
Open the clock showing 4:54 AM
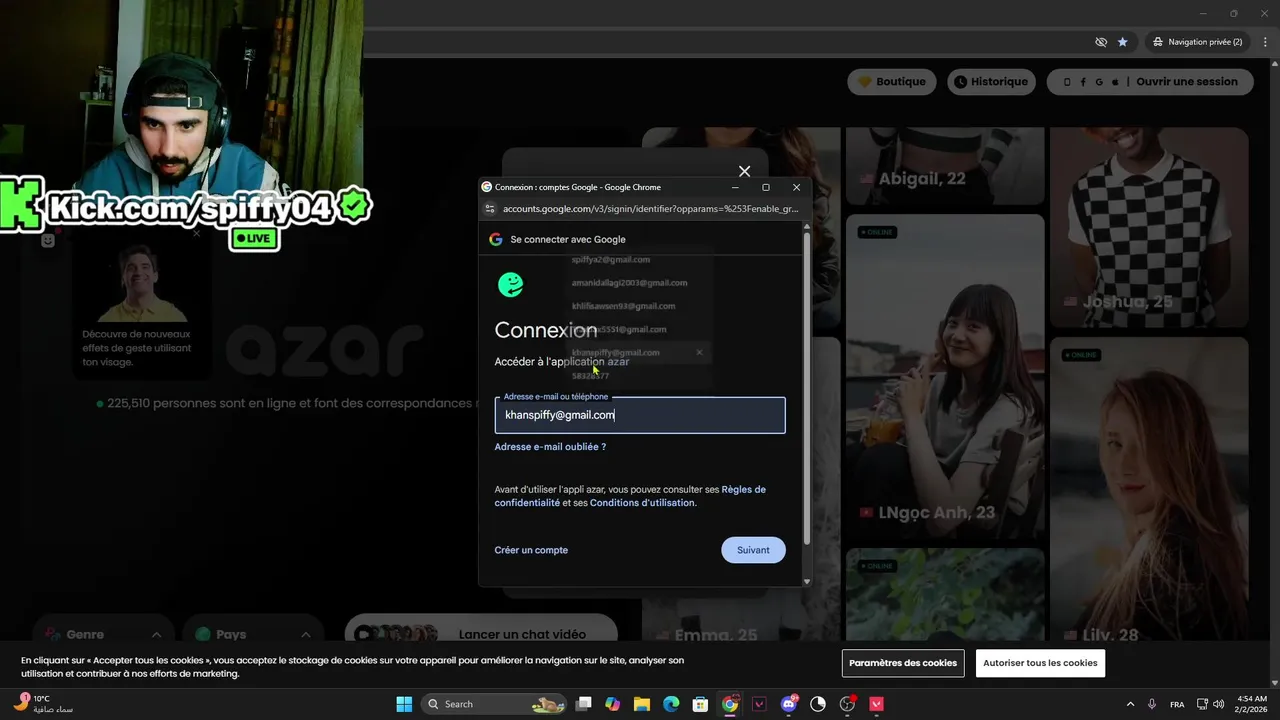1252,704
